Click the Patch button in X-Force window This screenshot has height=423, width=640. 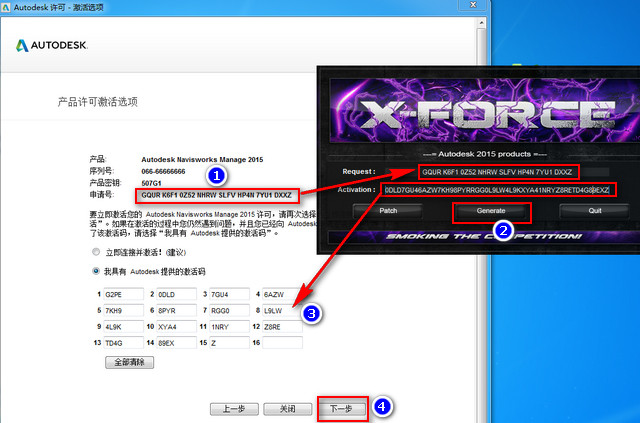tap(388, 211)
